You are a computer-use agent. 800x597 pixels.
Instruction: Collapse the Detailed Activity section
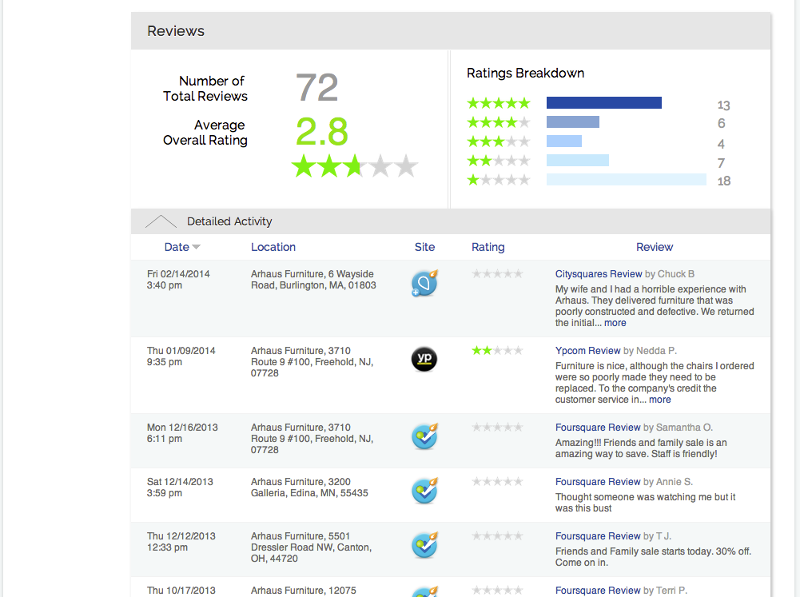[x=162, y=221]
